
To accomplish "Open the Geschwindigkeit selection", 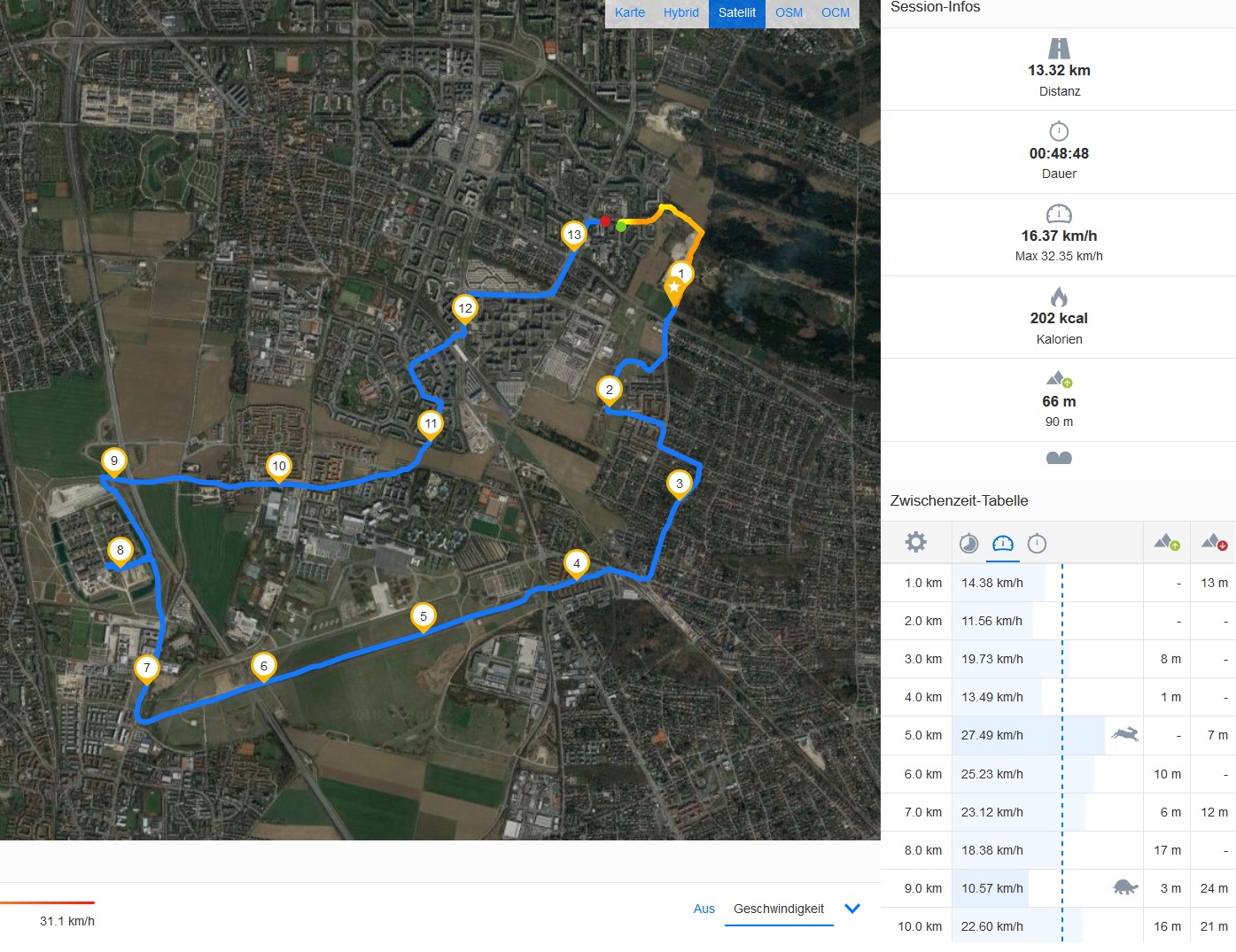I will coord(779,909).
